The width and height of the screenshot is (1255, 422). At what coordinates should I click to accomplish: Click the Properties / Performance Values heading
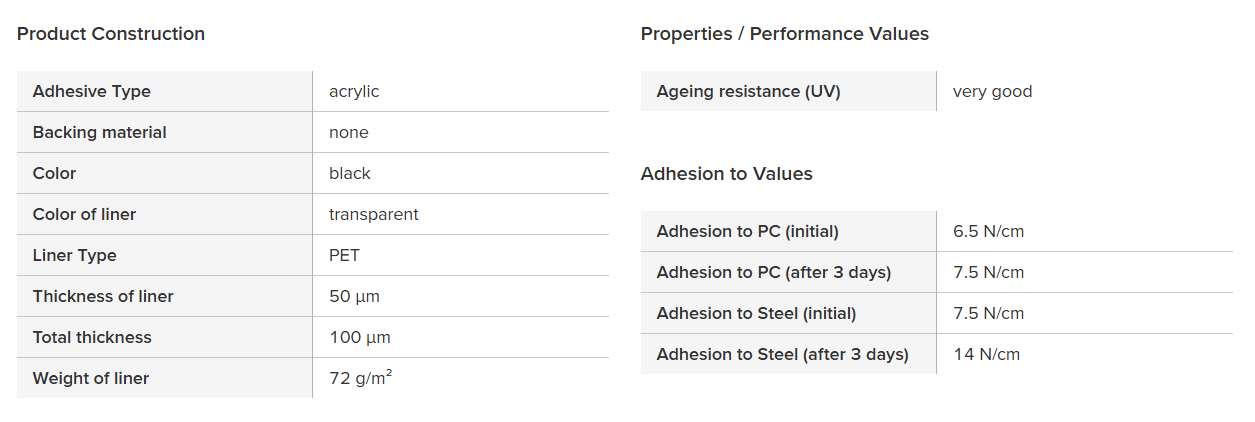point(784,34)
